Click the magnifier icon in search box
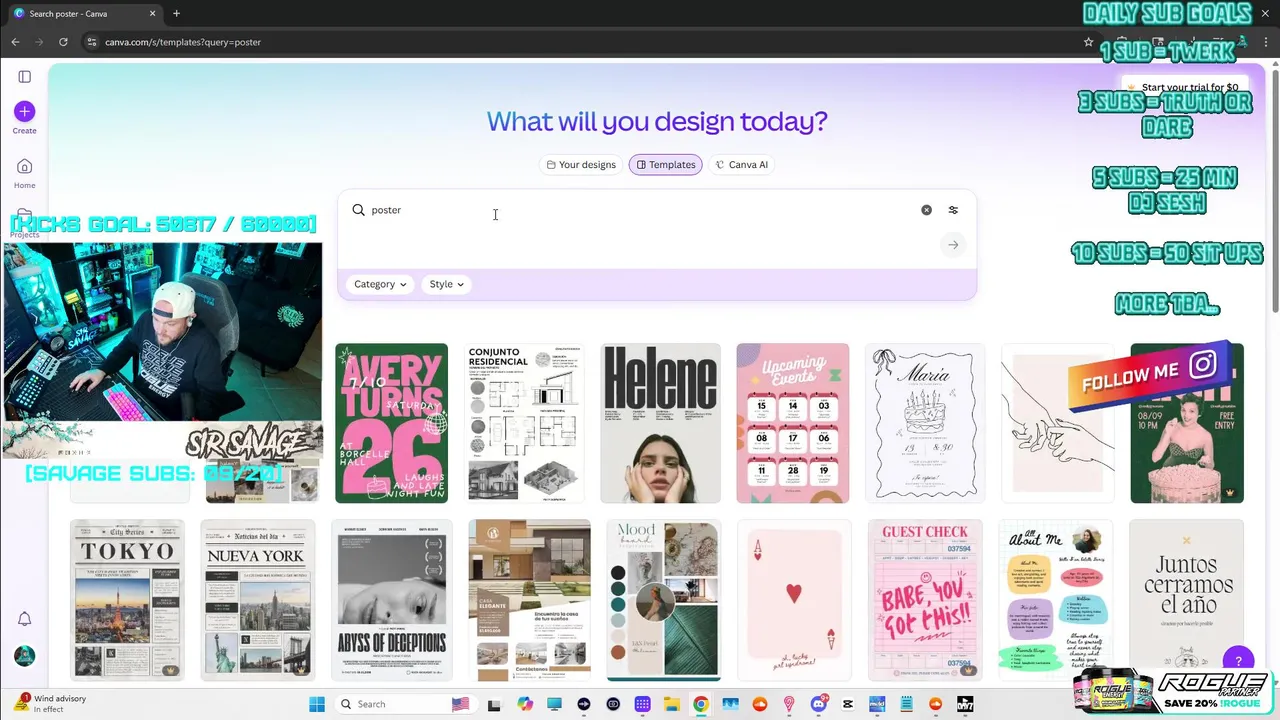This screenshot has height=720, width=1280. click(x=358, y=210)
